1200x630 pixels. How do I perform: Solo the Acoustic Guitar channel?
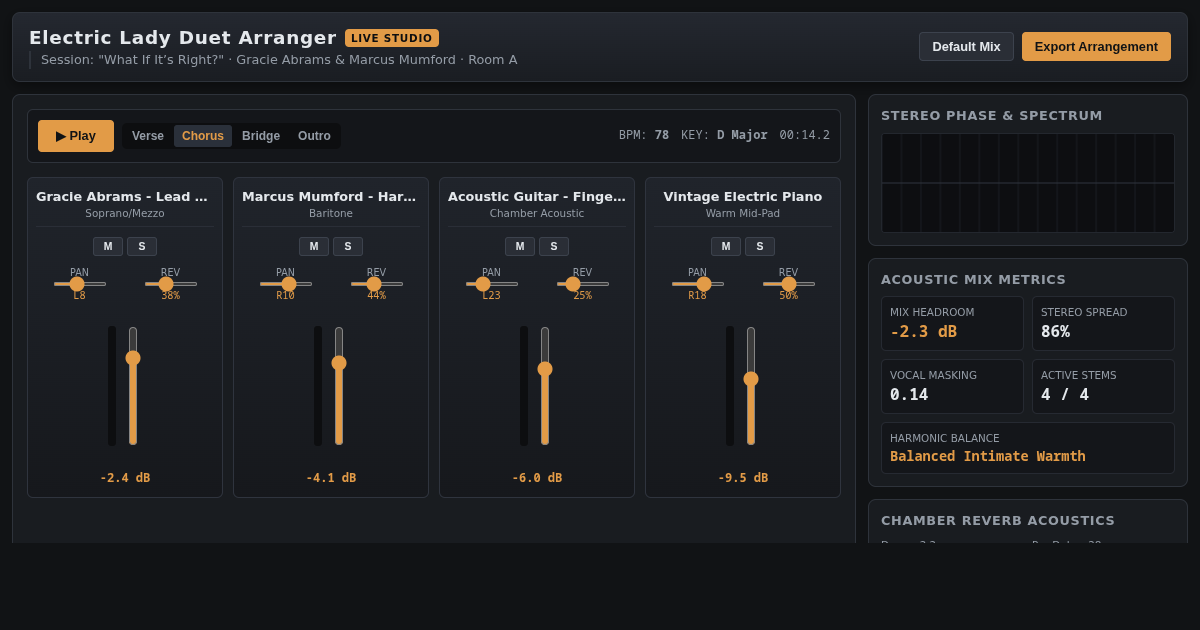[554, 246]
